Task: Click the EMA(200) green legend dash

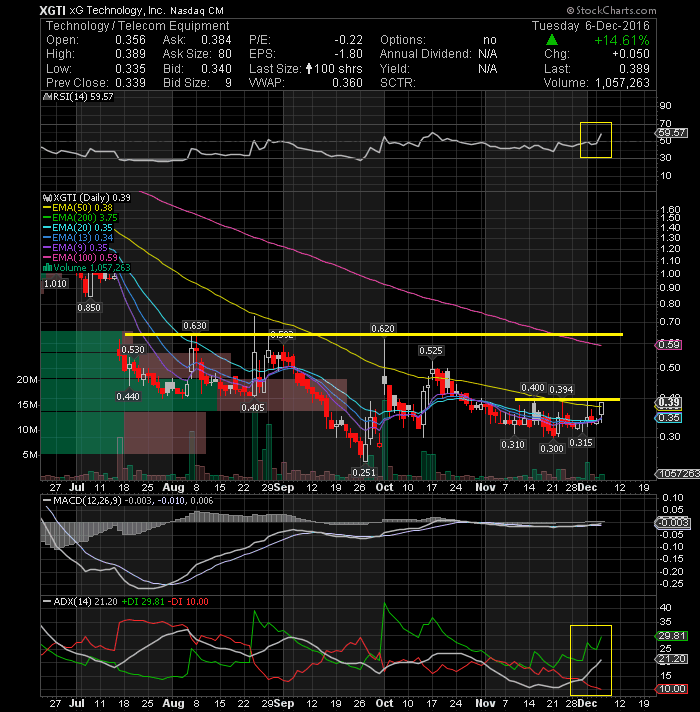Action: 47,218
